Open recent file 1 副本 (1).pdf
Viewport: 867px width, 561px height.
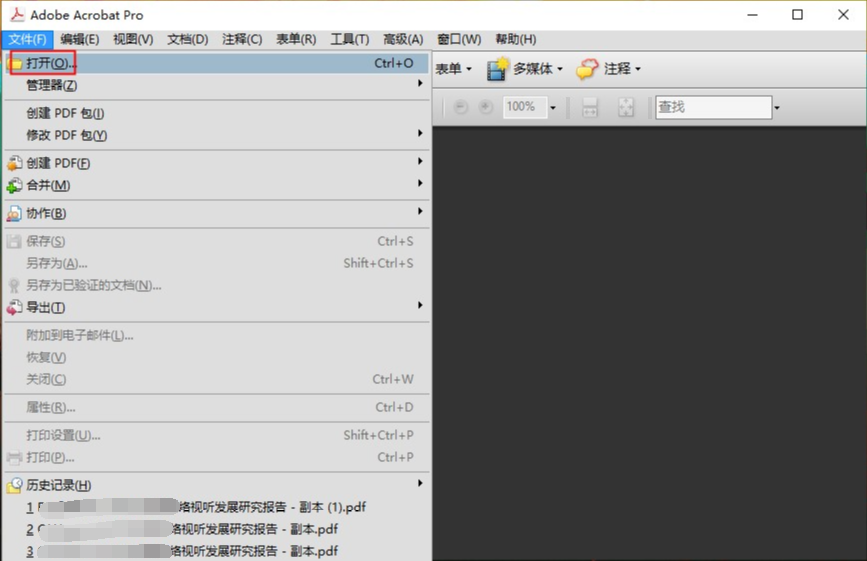pos(217,507)
